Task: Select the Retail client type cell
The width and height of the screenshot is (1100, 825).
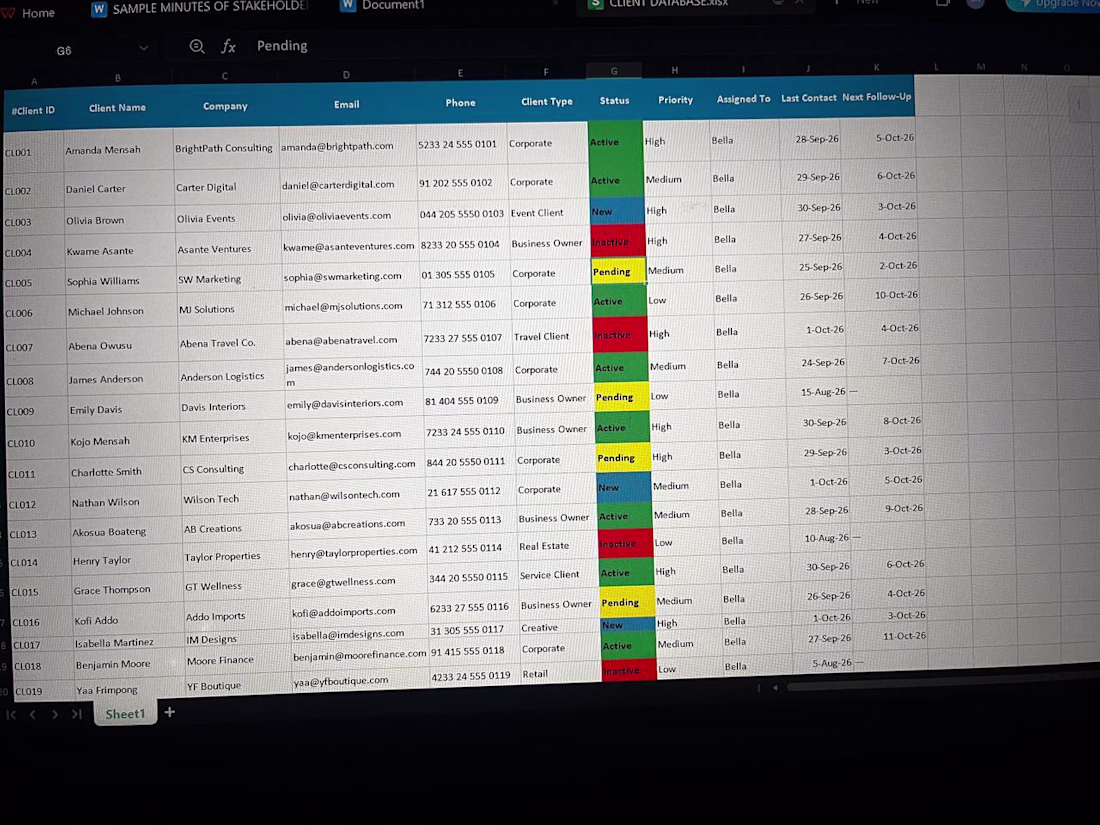Action: coord(561,673)
